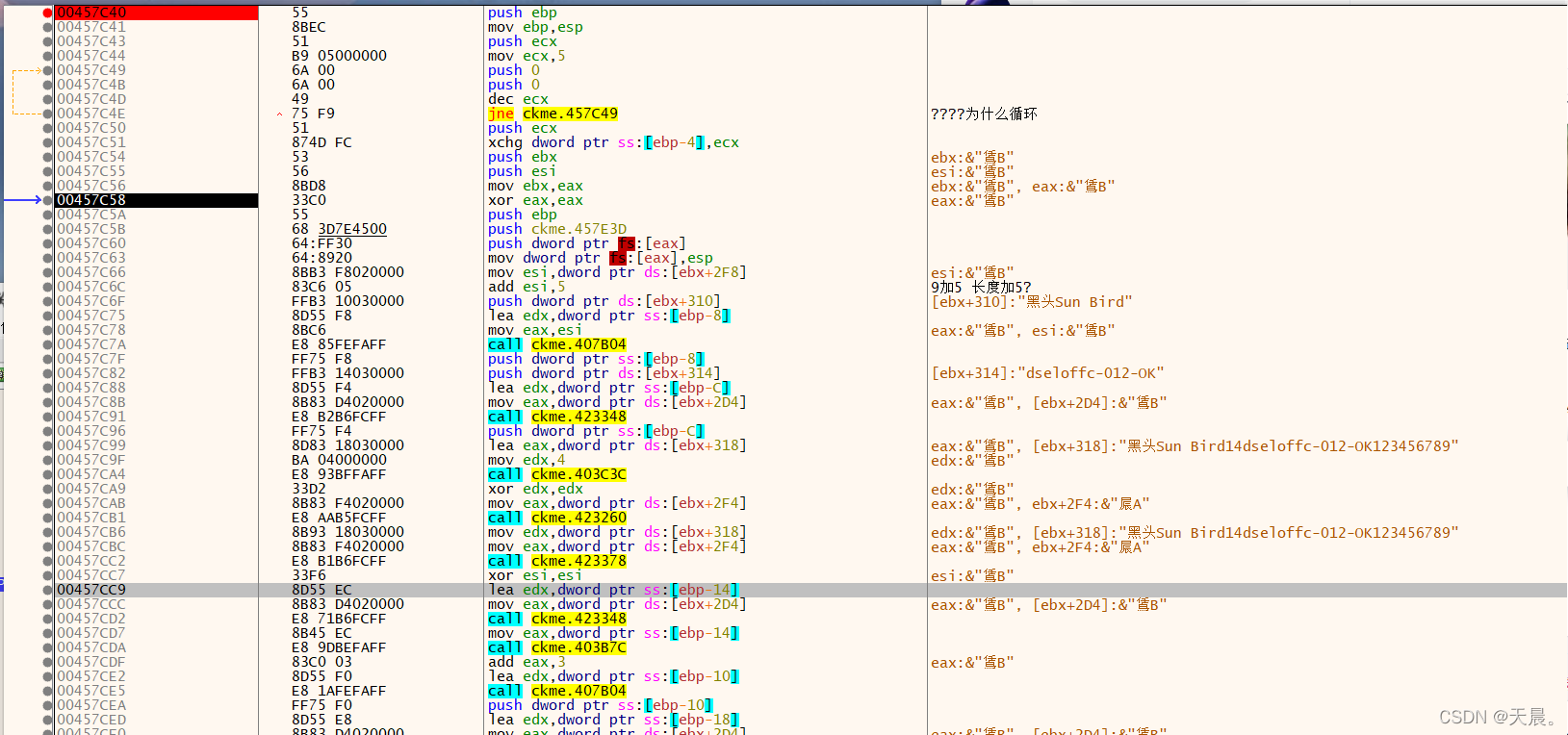This screenshot has height=735, width=1568.
Task: Click the opcode bytes '64:8920'
Action: point(322,258)
